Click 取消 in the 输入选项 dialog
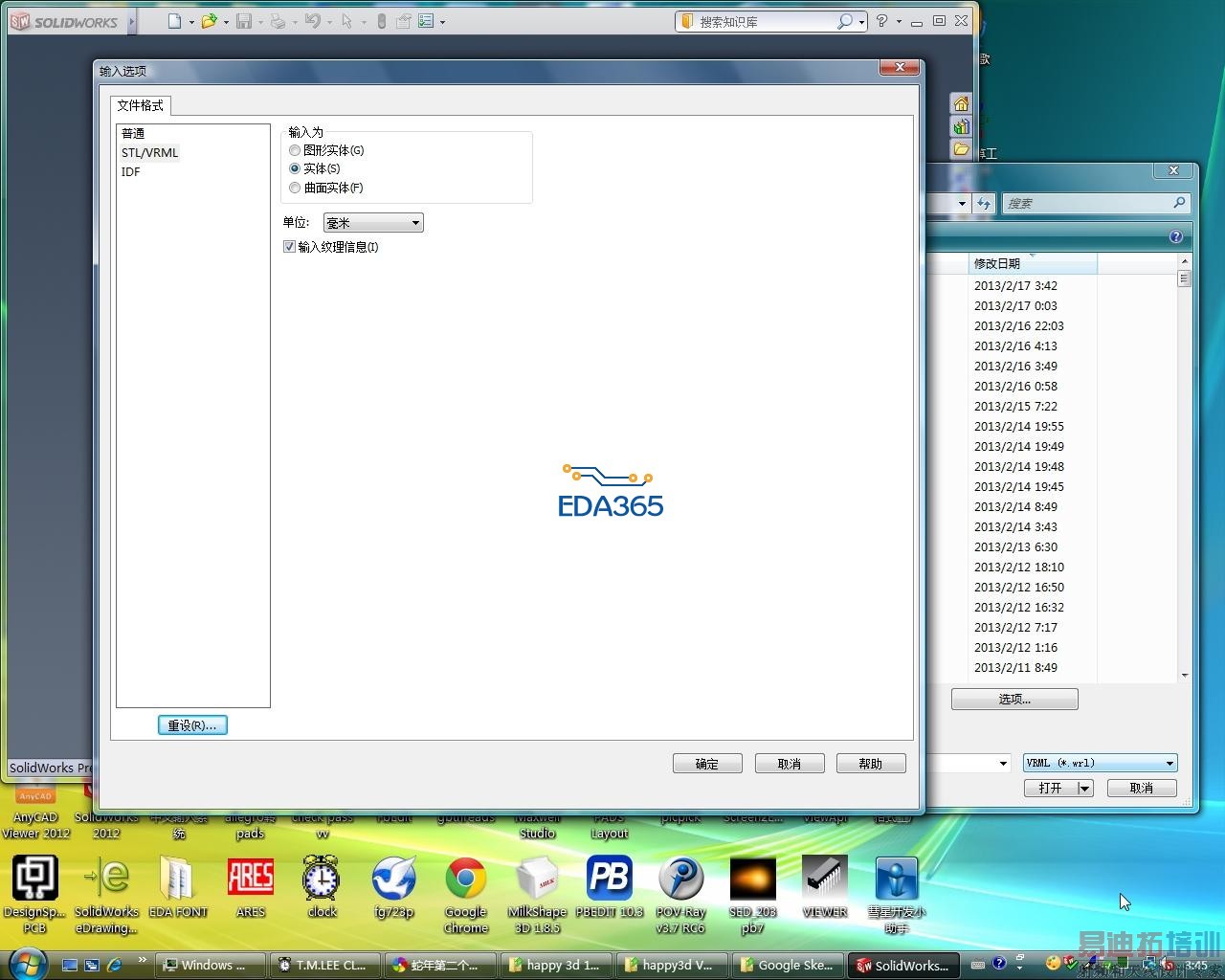 tap(790, 764)
